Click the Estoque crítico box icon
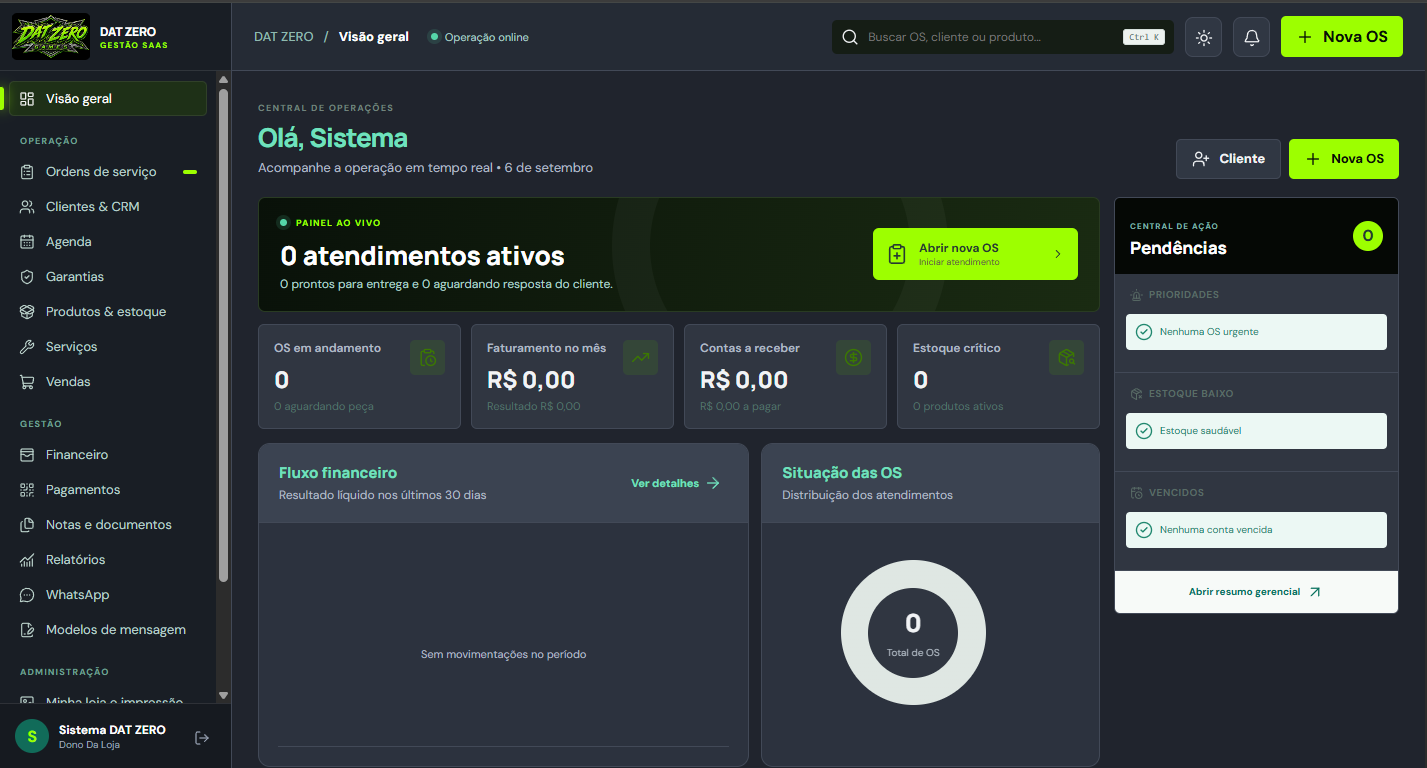 point(1066,358)
